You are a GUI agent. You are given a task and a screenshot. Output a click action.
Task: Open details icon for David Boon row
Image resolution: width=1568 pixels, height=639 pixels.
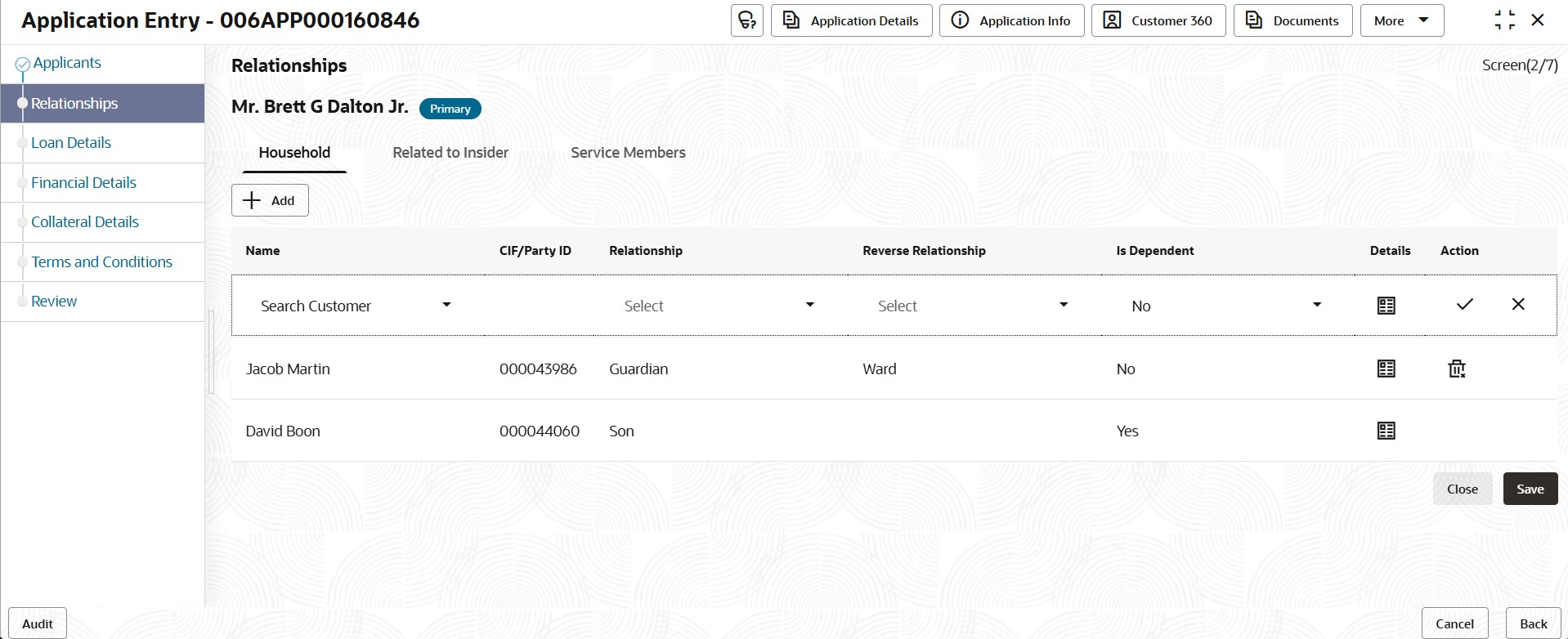(1386, 431)
